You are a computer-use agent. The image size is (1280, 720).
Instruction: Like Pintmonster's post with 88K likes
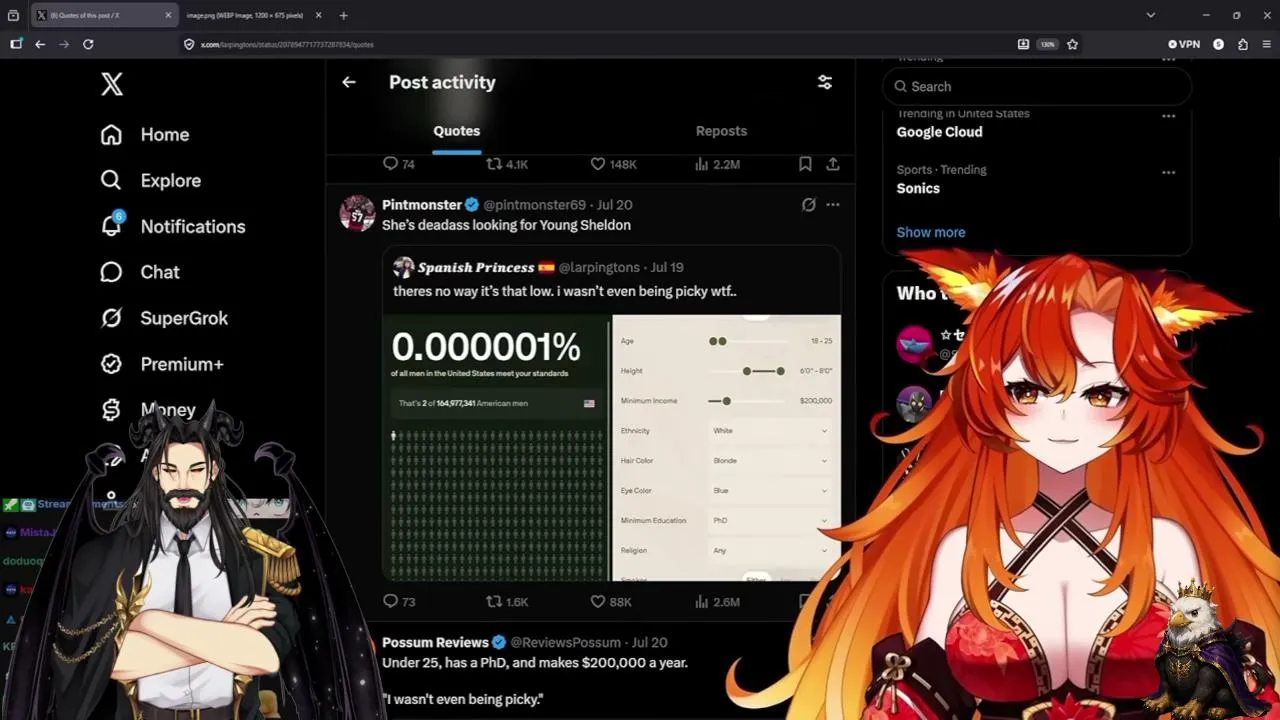point(598,602)
